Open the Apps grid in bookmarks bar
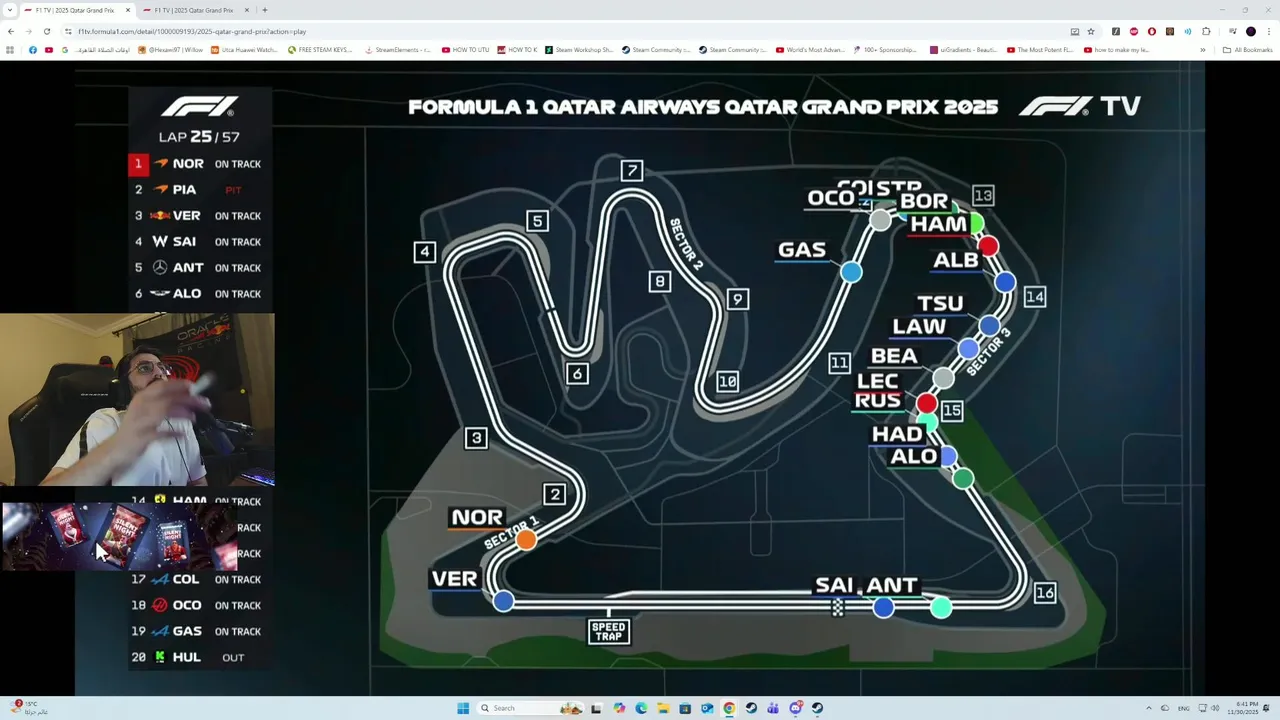 [x=10, y=50]
